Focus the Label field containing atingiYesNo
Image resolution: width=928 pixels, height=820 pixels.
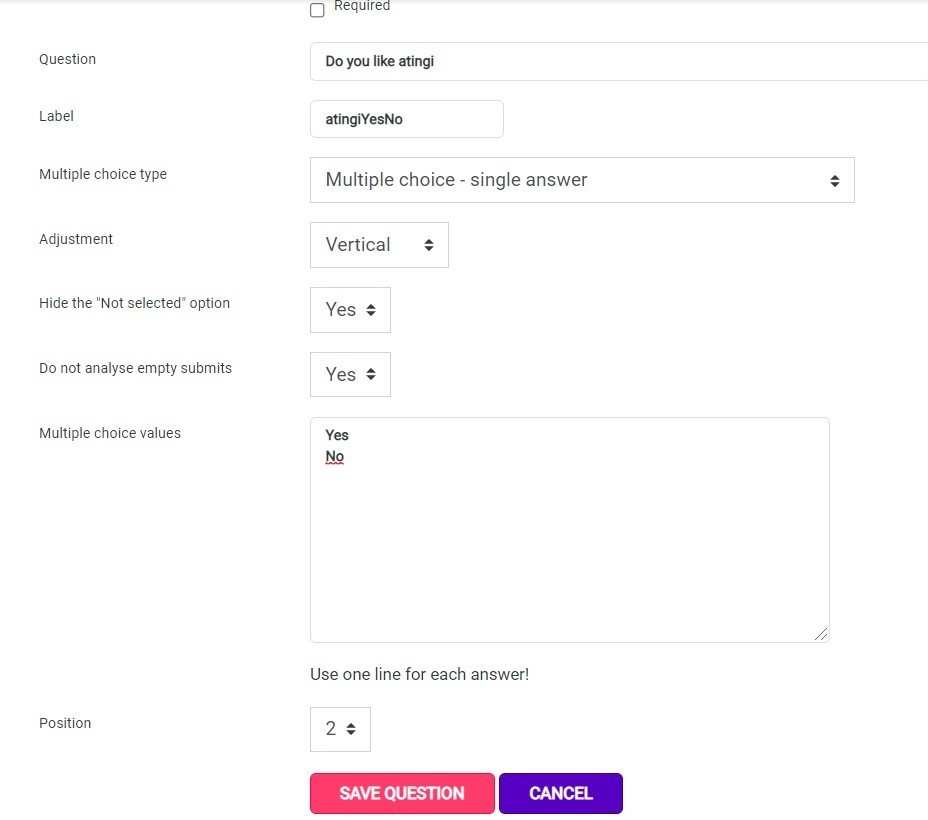click(x=407, y=119)
